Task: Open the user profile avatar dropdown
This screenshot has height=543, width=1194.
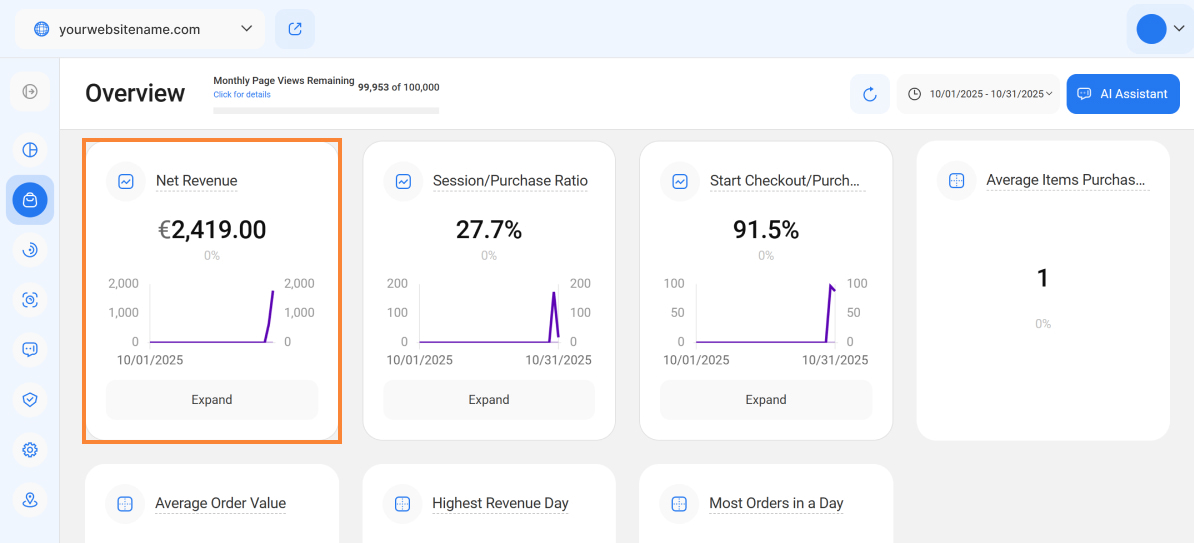Action: pos(1160,29)
